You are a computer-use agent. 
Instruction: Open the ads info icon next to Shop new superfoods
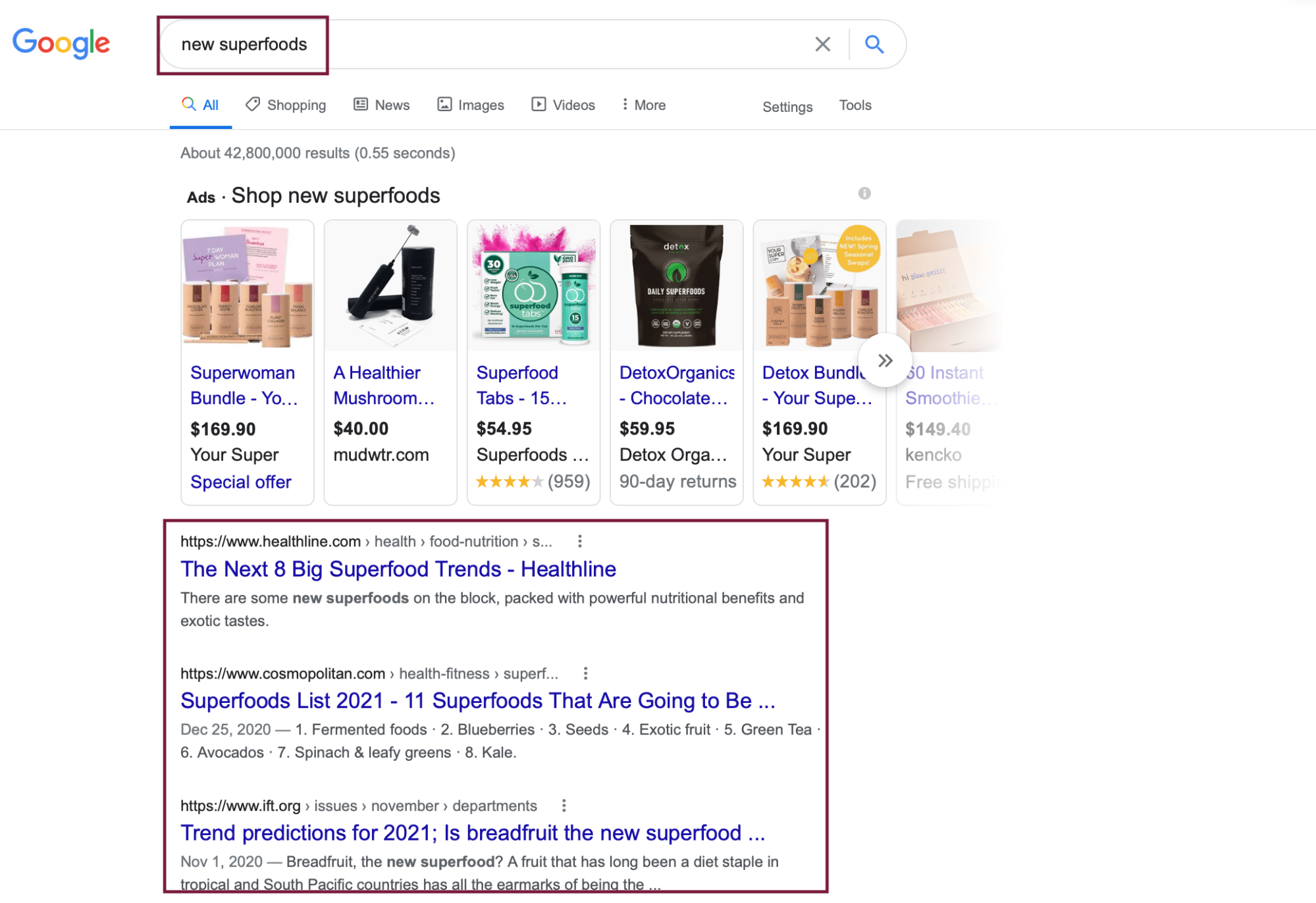click(865, 193)
